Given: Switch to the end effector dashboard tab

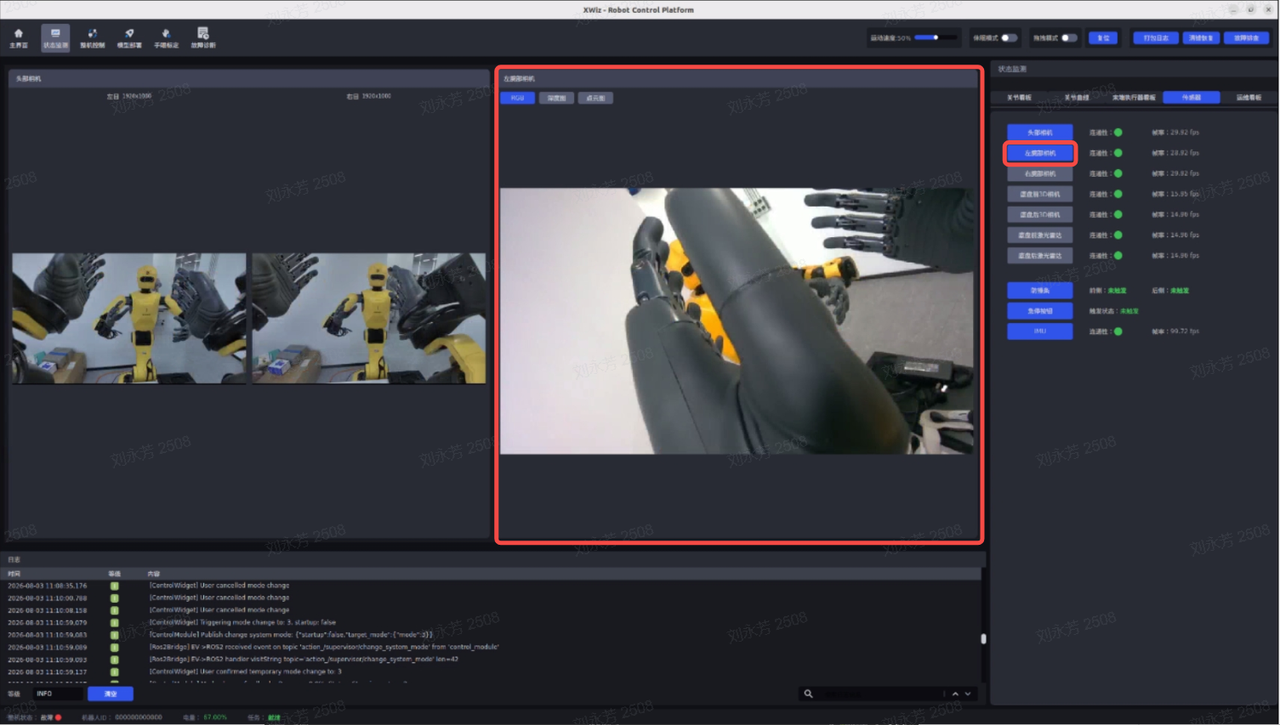Looking at the screenshot, I should click(1134, 97).
